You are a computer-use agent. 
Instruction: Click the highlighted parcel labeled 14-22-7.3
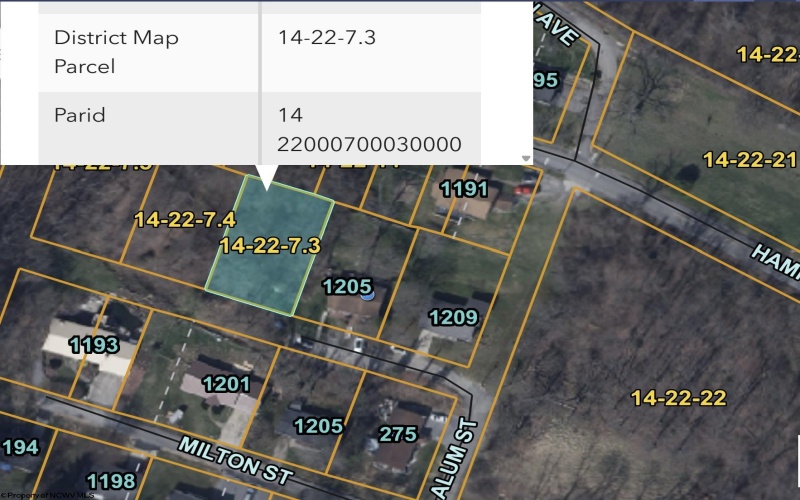coord(270,245)
